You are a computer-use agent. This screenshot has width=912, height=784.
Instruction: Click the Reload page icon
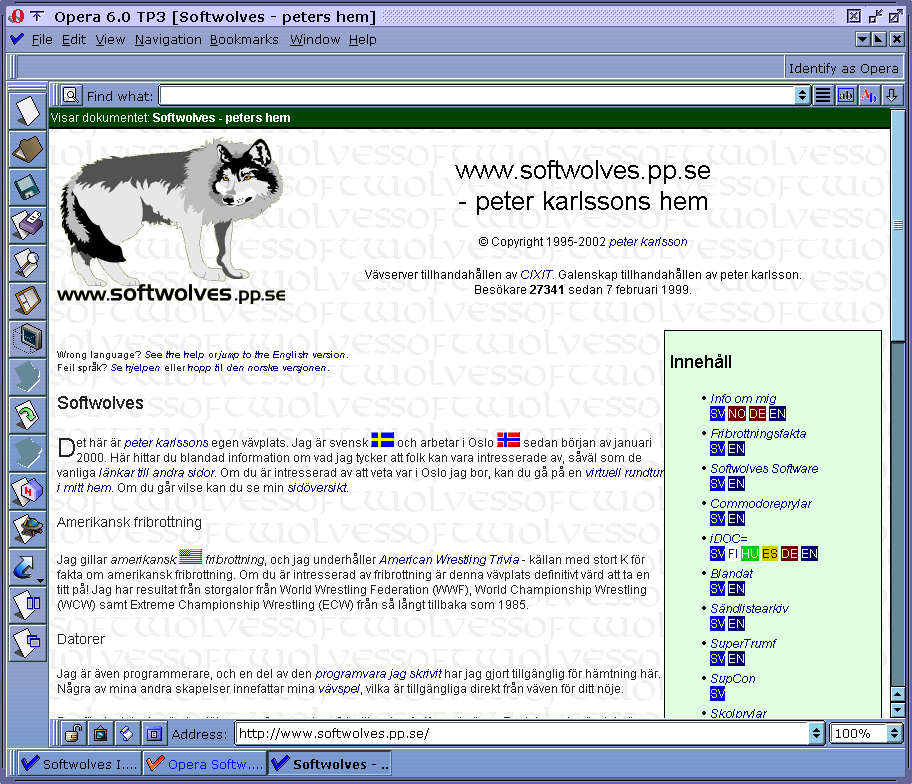(27, 415)
